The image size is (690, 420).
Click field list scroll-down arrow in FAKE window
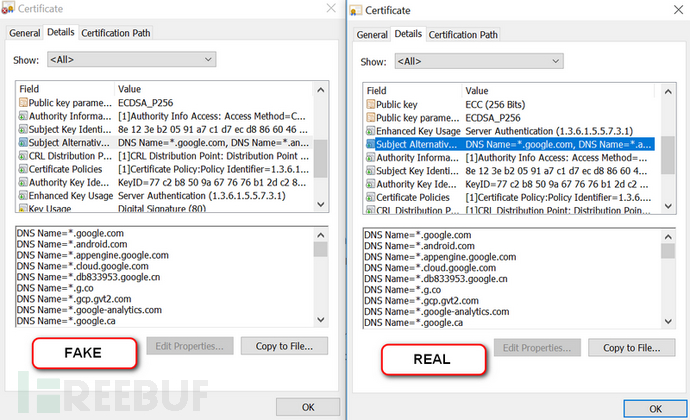(321, 204)
